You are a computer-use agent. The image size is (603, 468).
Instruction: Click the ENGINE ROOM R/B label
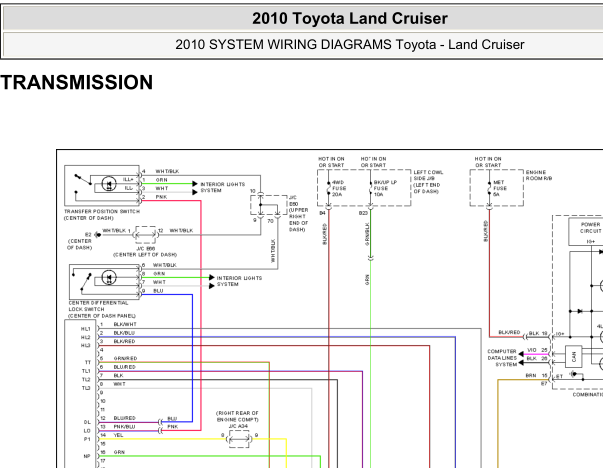pos(539,175)
